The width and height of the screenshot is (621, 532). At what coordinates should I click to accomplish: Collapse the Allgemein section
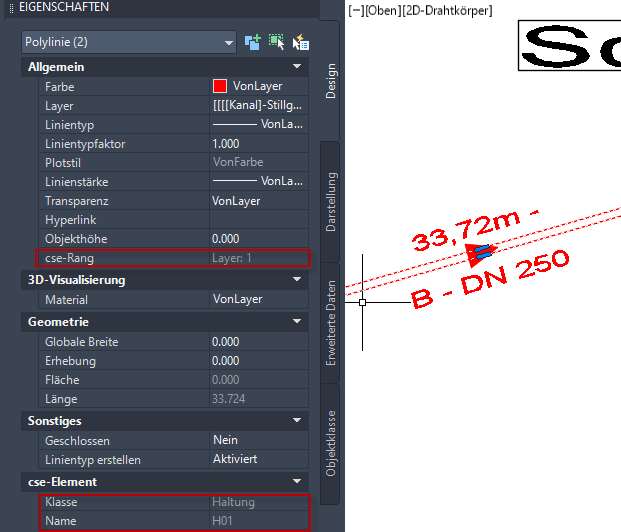tap(297, 67)
